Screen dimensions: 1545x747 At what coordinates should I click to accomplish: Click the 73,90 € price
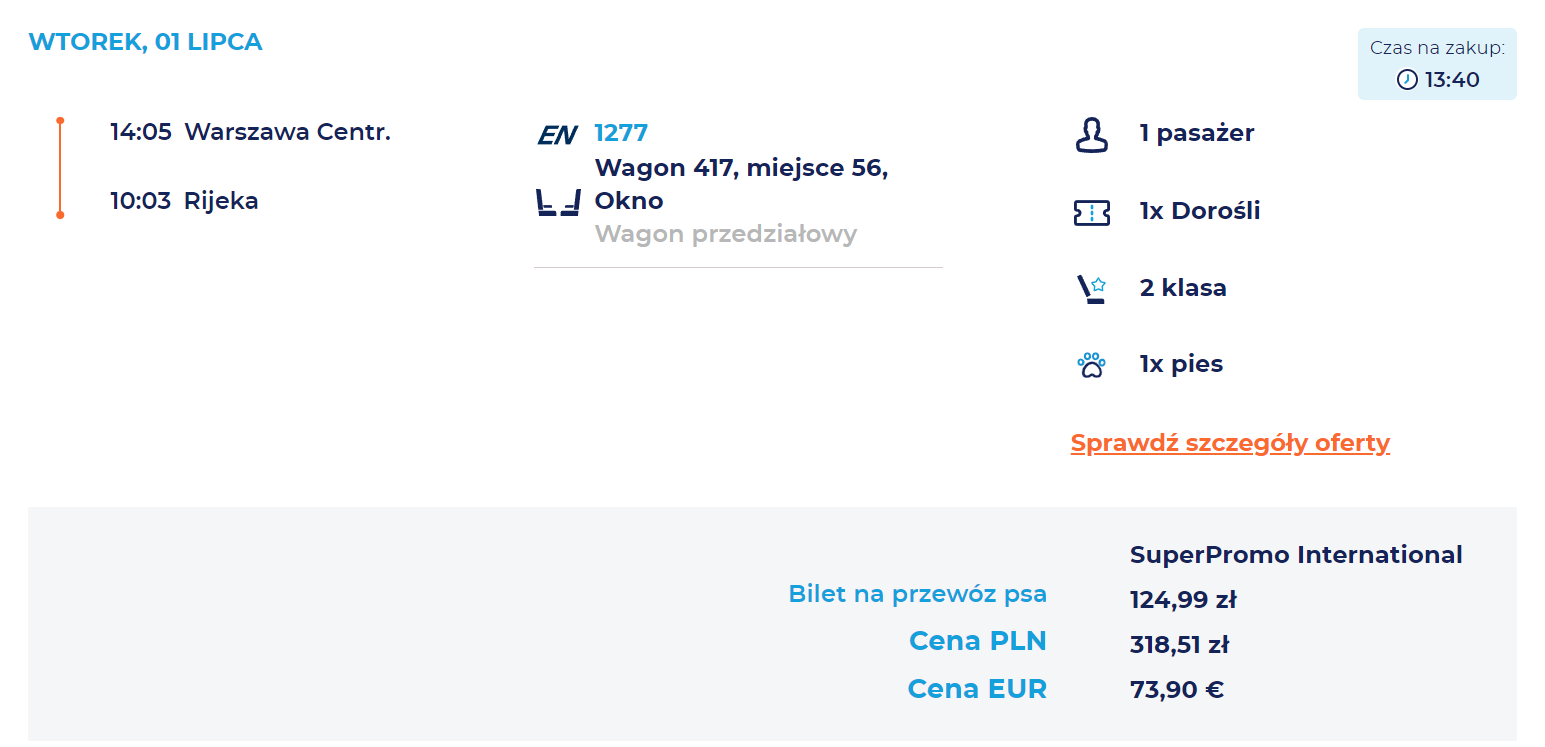[1176, 690]
